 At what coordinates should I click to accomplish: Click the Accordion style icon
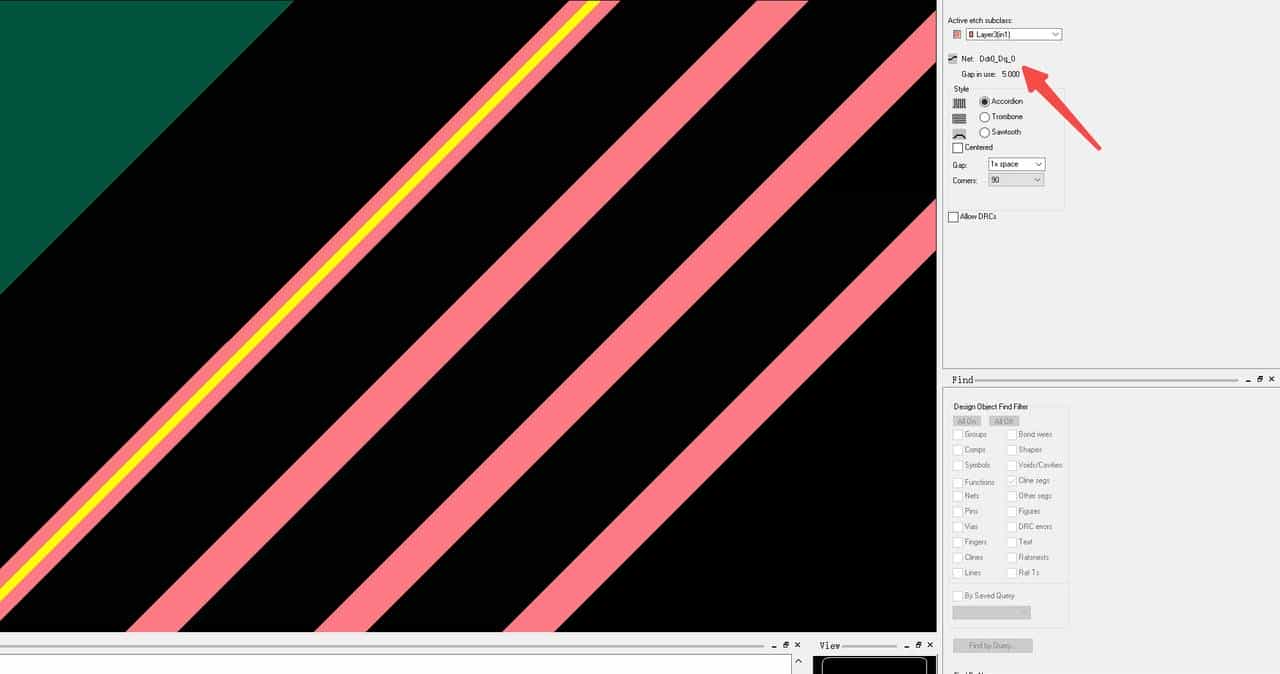[x=959, y=103]
